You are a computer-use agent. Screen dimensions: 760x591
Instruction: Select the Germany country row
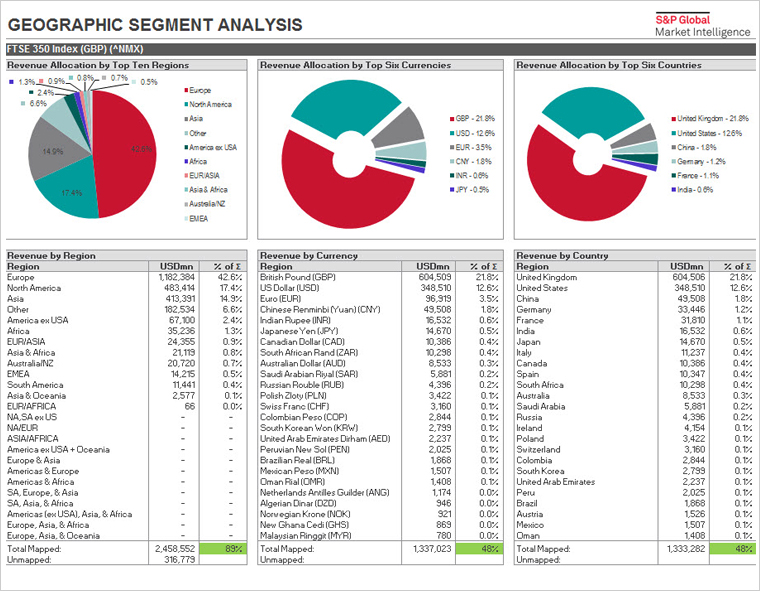click(635, 309)
